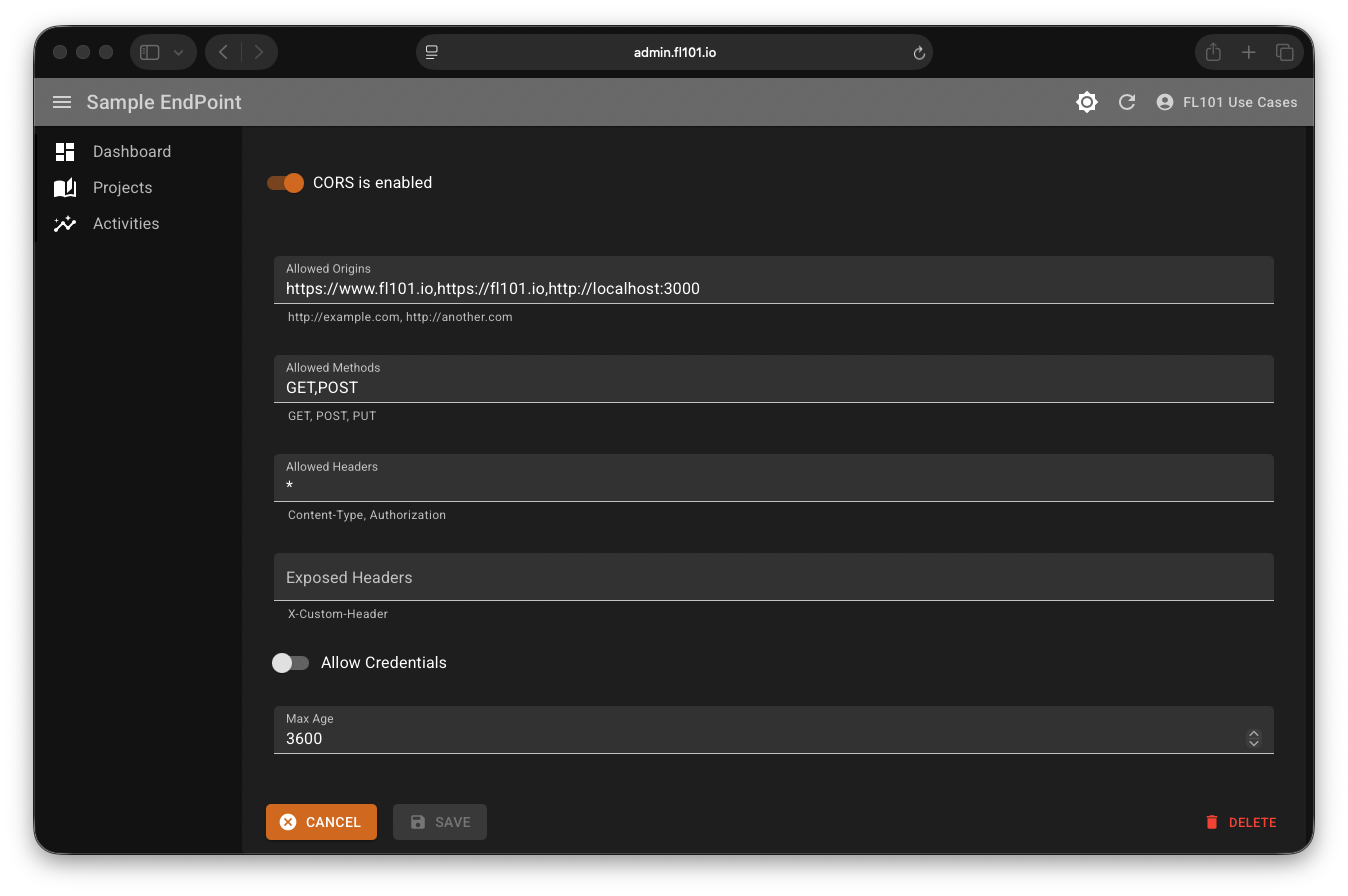
Task: Focus the Exposed Headers input field
Action: [x=772, y=578]
